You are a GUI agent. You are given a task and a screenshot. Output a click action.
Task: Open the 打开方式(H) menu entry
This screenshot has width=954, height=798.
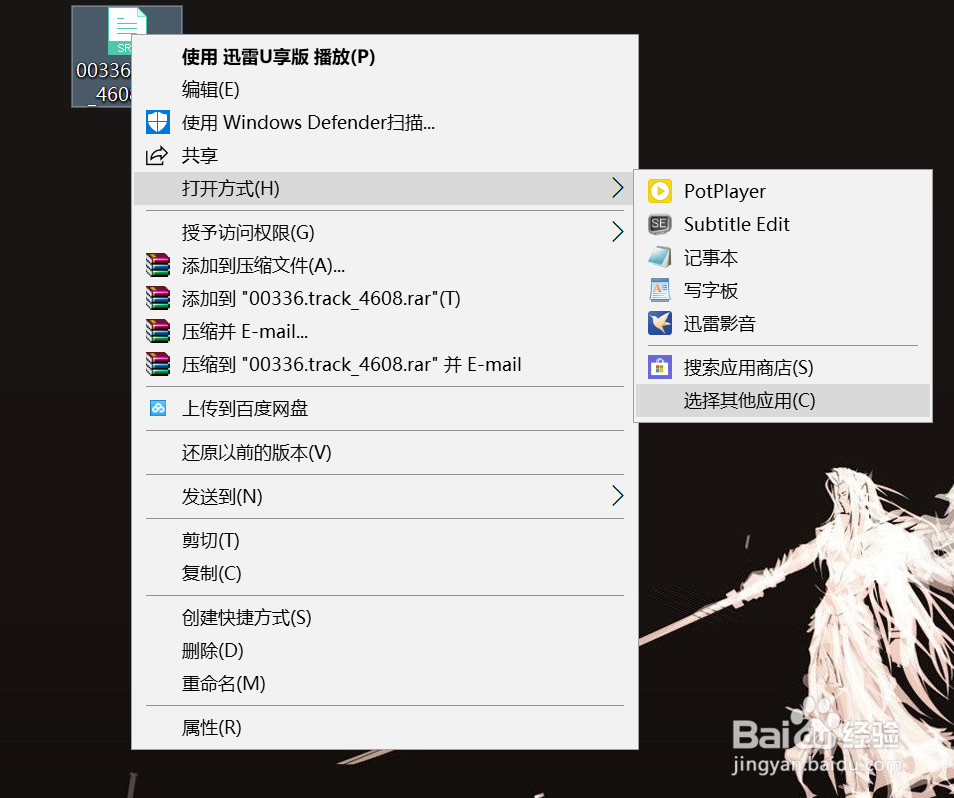(x=385, y=188)
